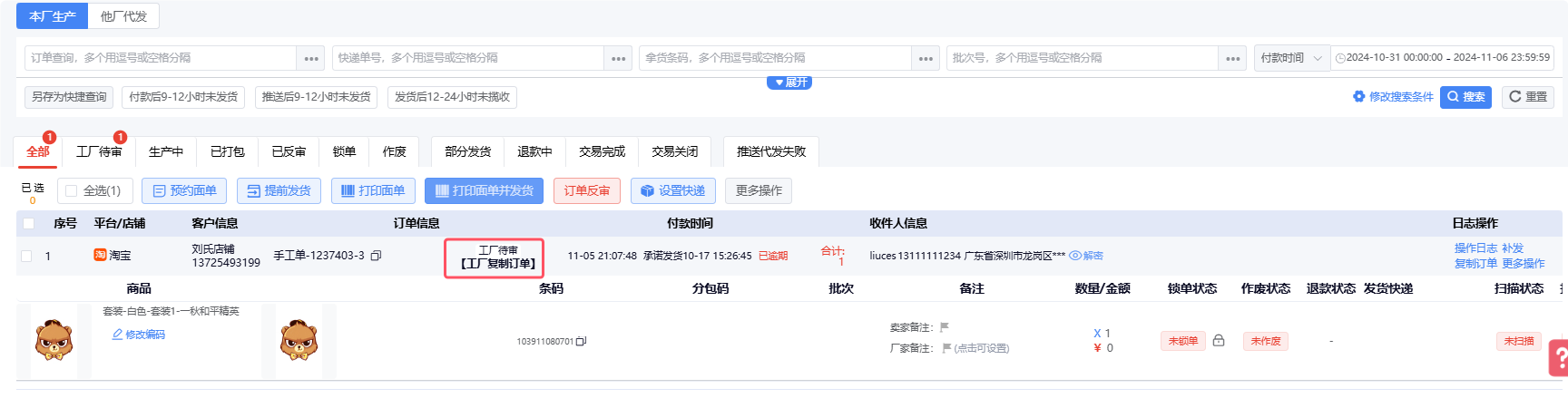The image size is (1568, 408).
Task: Open the 付款时间 time type dropdown
Action: pyautogui.click(x=1292, y=58)
